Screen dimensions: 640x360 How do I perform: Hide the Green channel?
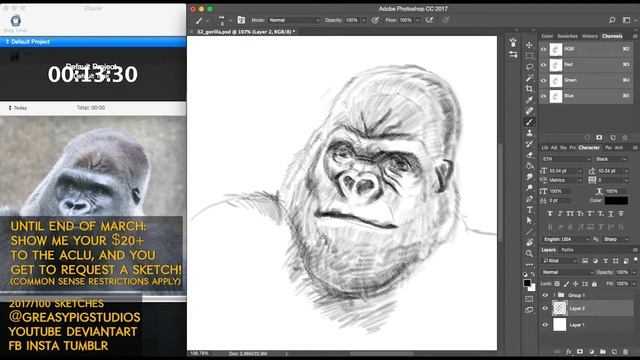point(543,80)
